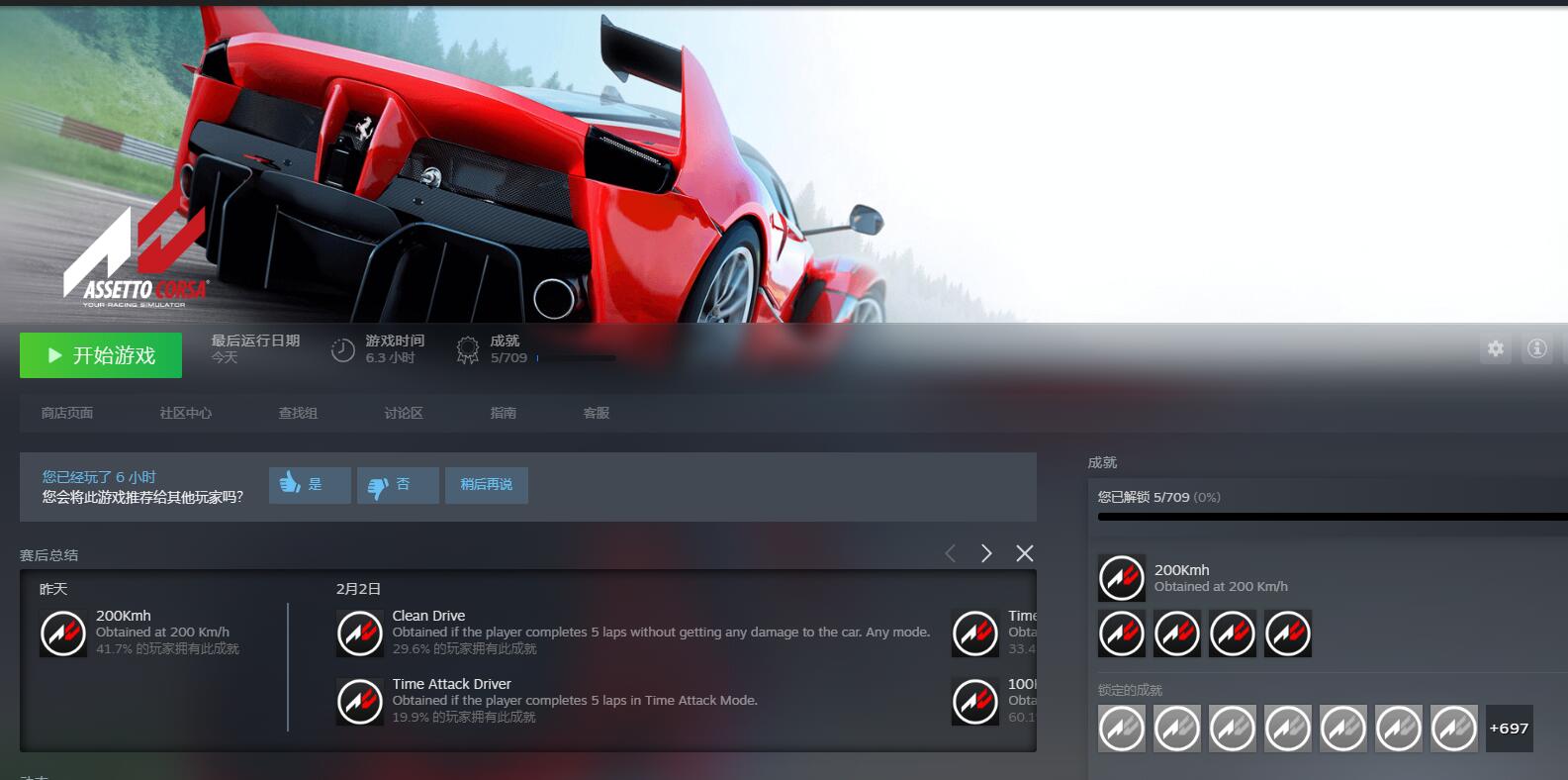Screen dimensions: 1568x780
Task: Click the 游戏时间 clock icon
Action: click(343, 349)
